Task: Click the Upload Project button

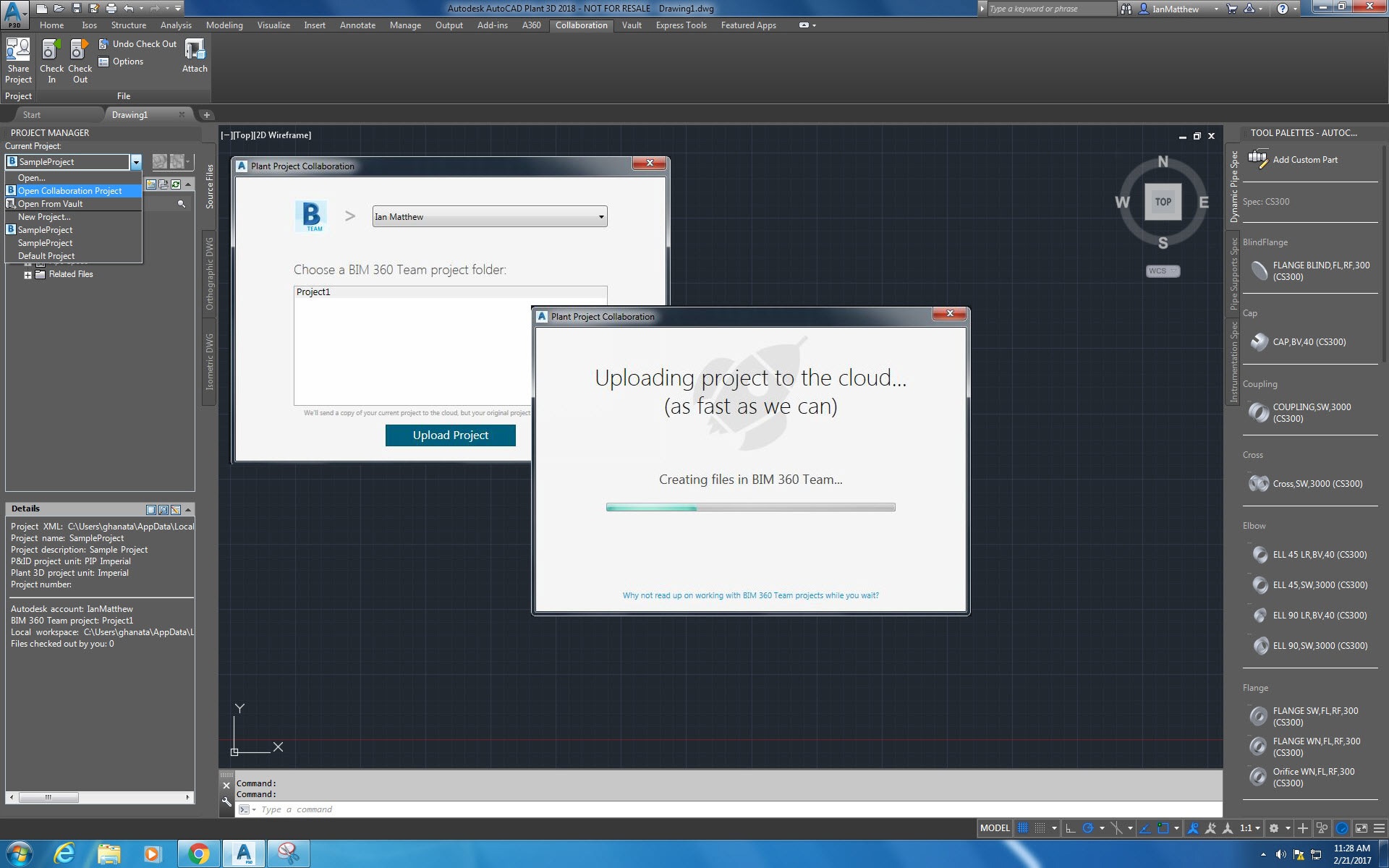Action: coord(450,435)
